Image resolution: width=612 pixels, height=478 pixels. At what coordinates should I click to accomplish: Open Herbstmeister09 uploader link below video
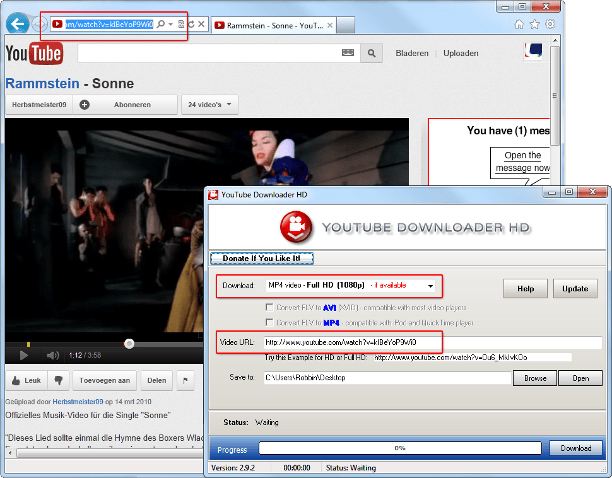pos(78,402)
